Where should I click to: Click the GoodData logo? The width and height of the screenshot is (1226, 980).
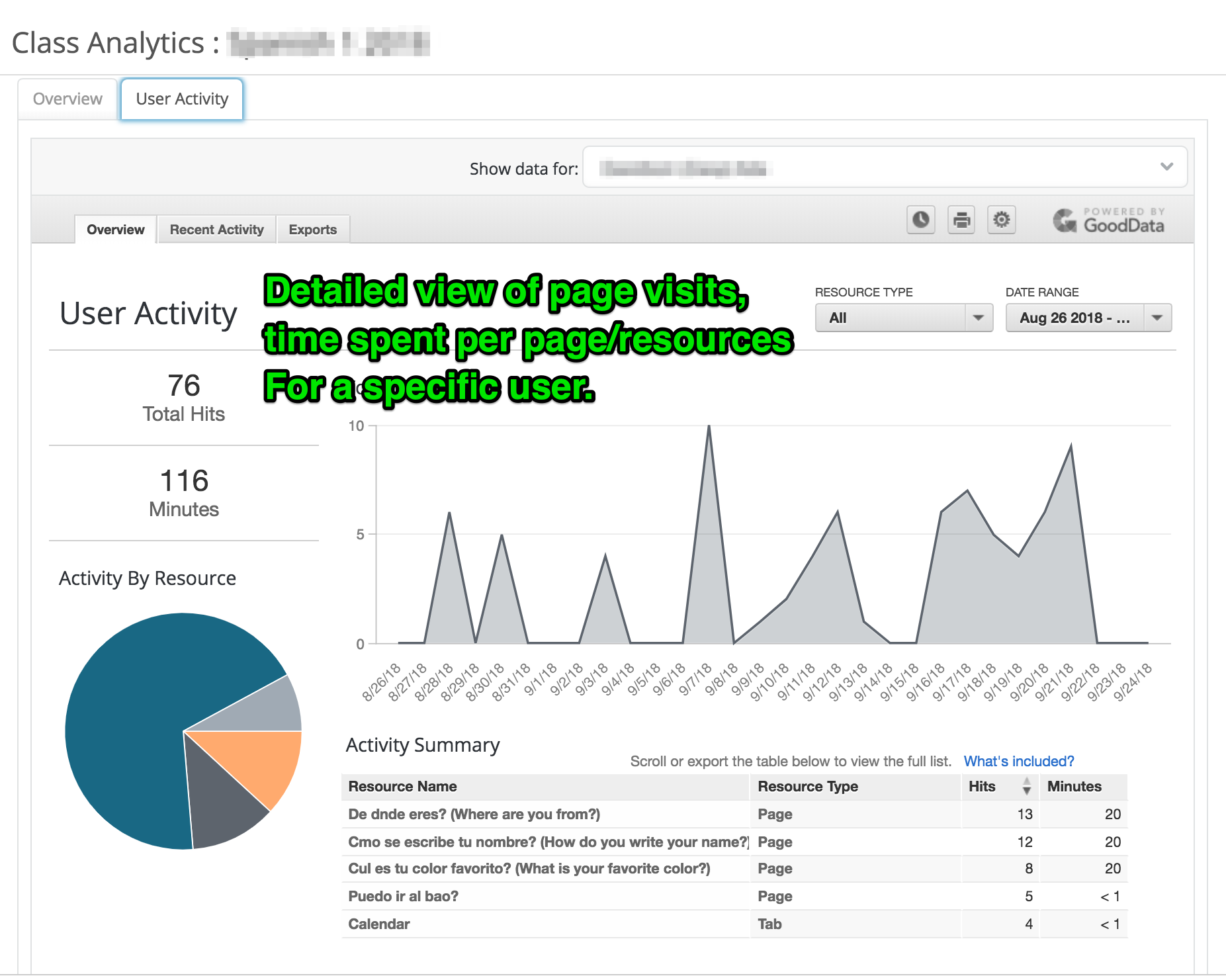point(1108,221)
